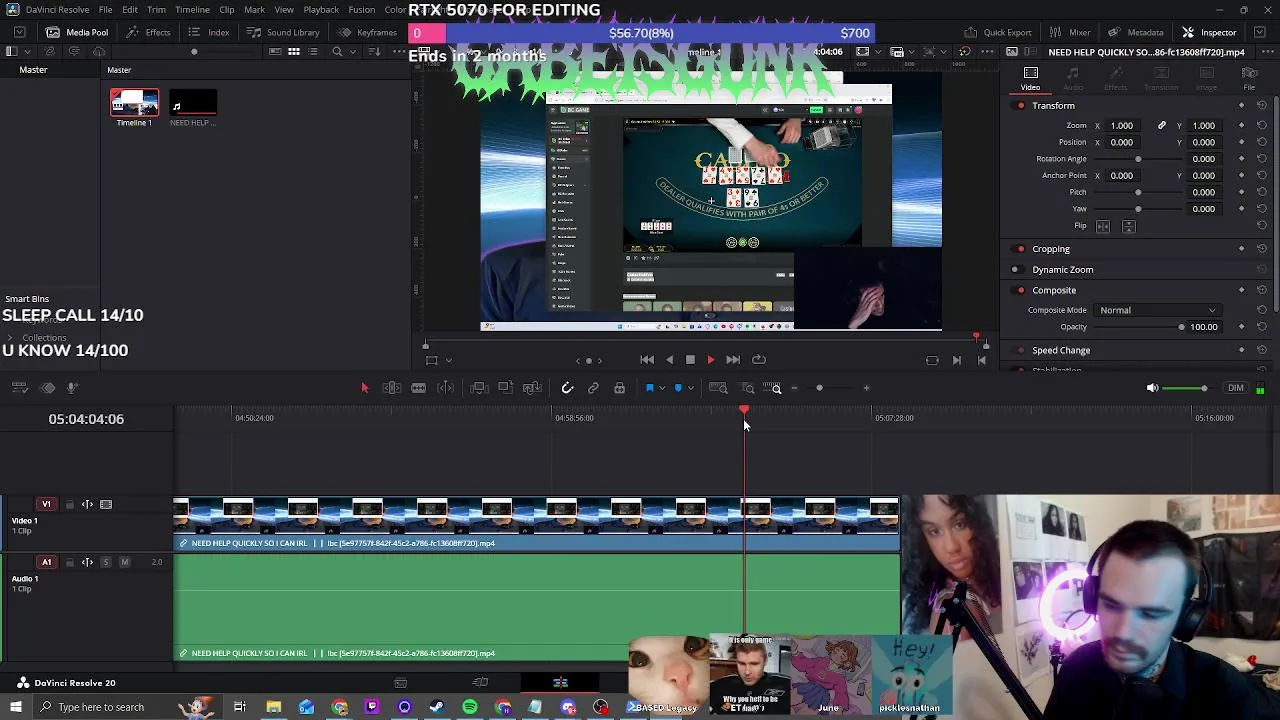The height and width of the screenshot is (720, 1280).
Task: Click the DIM button
Action: point(1236,388)
